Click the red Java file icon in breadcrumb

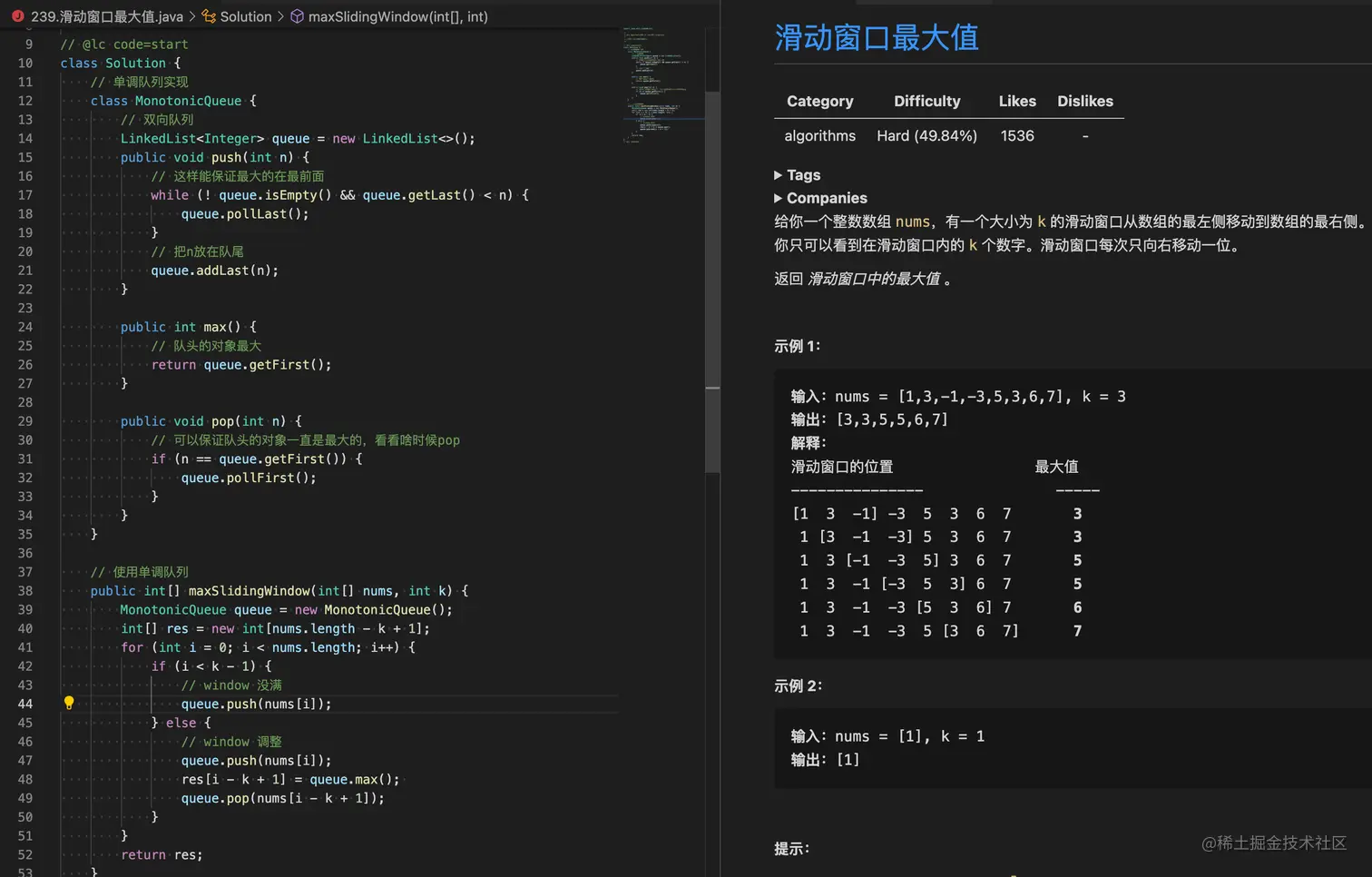click(17, 16)
